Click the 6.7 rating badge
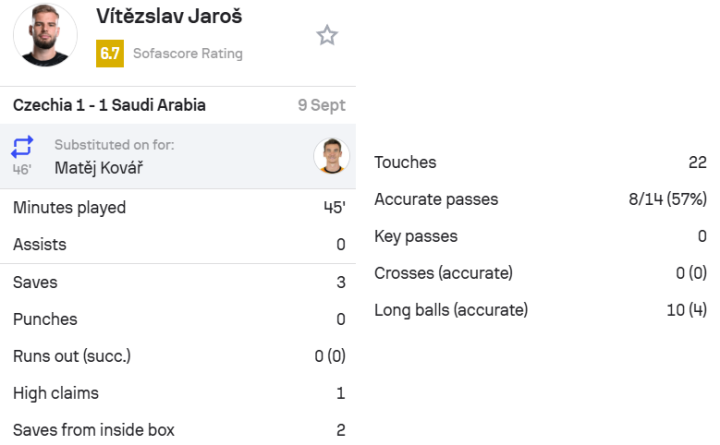Screen dimensions: 720x445 click(x=110, y=54)
